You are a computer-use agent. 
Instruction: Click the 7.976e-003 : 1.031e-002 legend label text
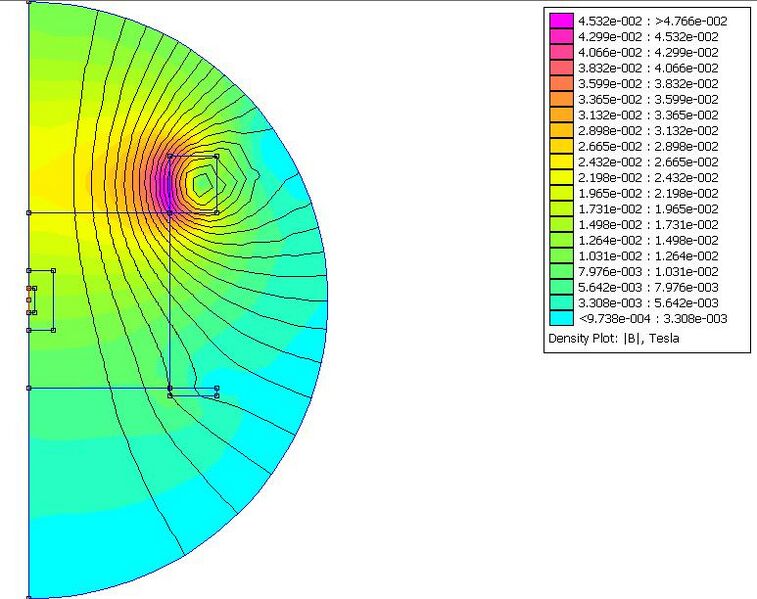[648, 271]
